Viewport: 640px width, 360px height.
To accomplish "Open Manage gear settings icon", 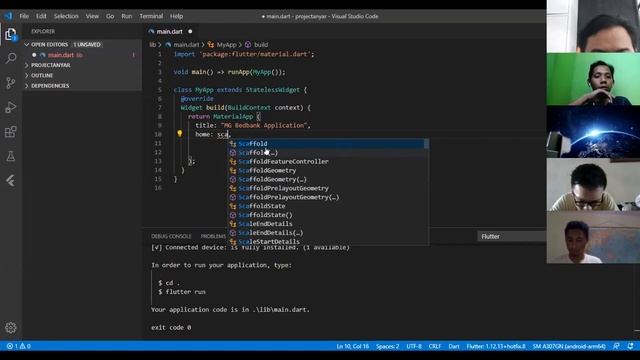I will [x=11, y=327].
